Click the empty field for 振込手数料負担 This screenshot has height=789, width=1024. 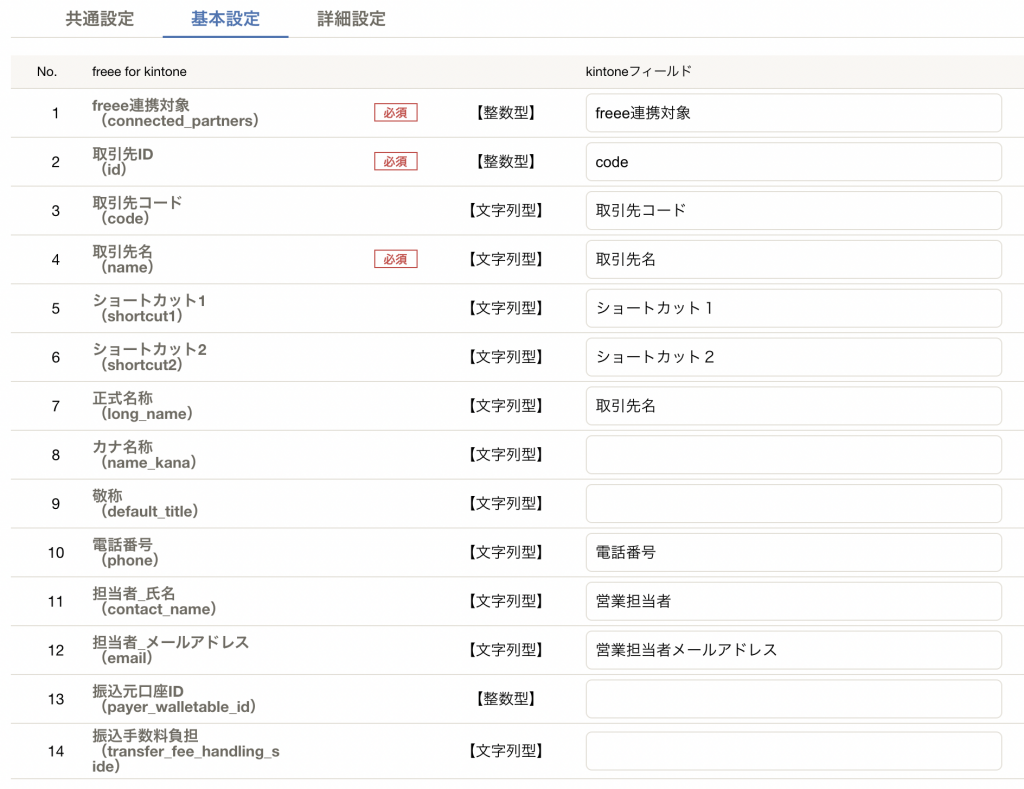pos(793,751)
